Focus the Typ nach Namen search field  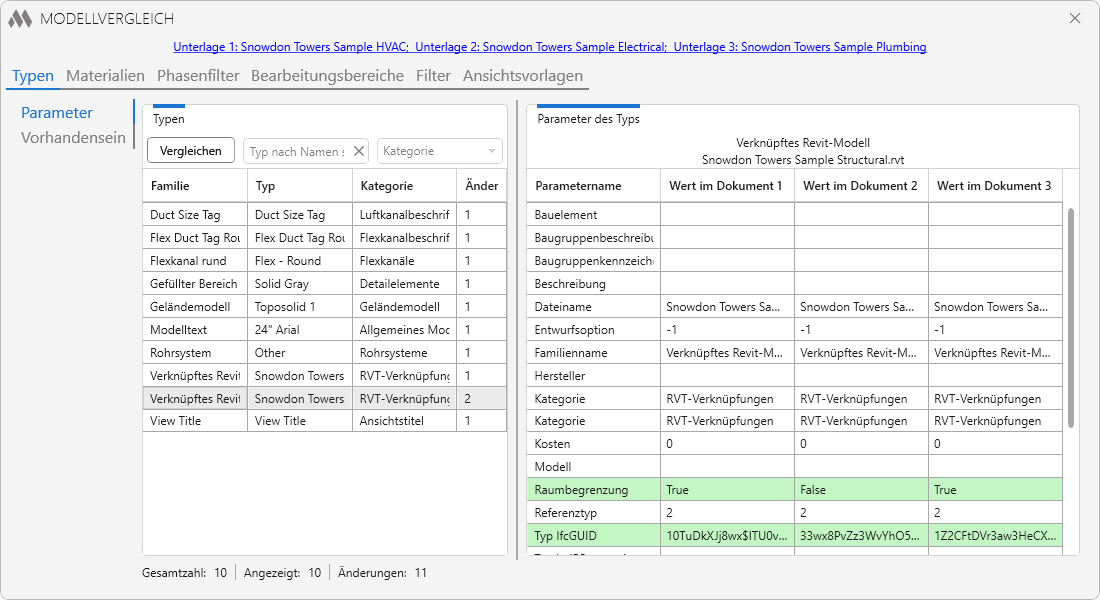(297, 151)
